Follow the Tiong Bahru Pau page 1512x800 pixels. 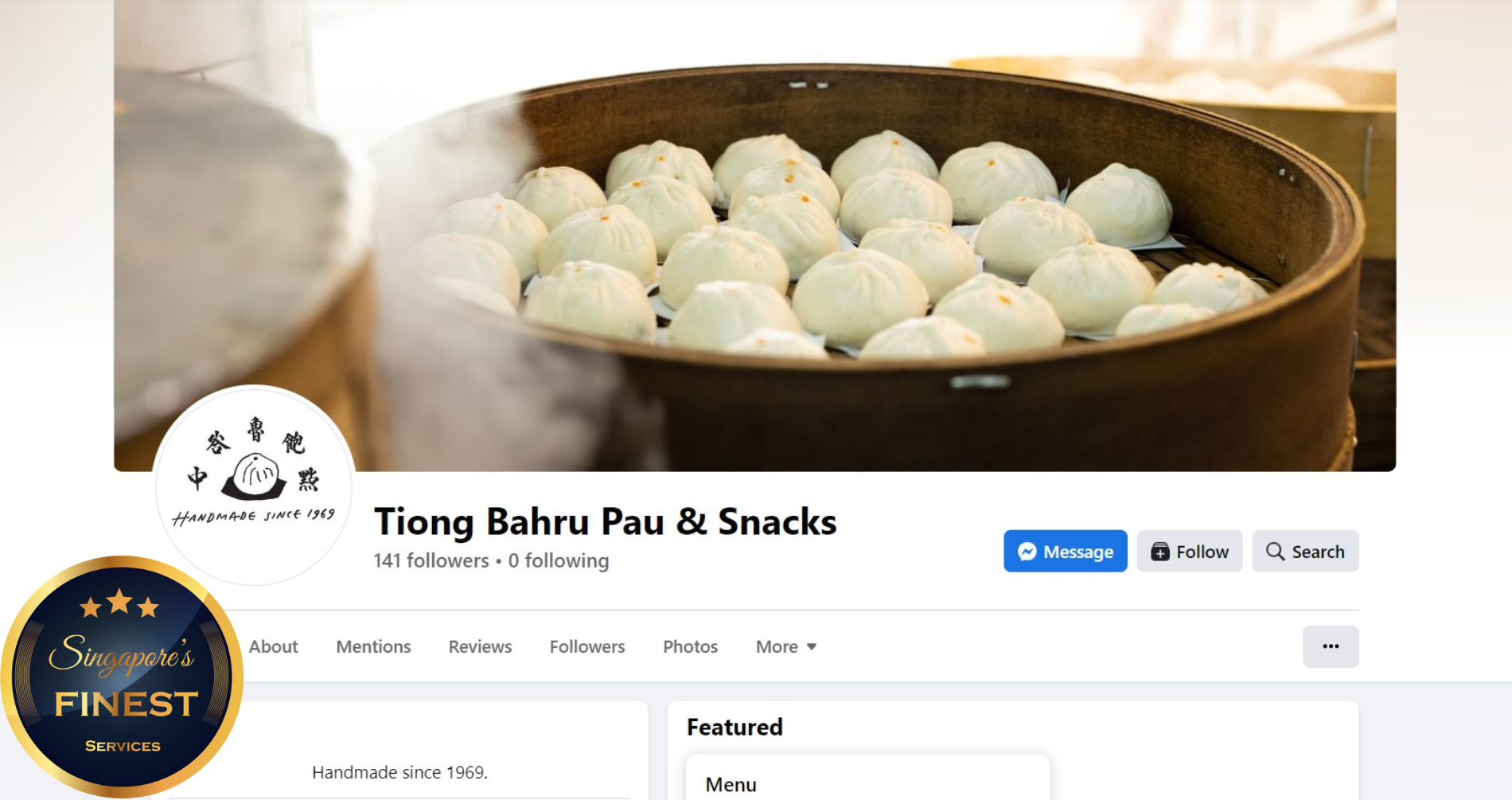point(1190,551)
